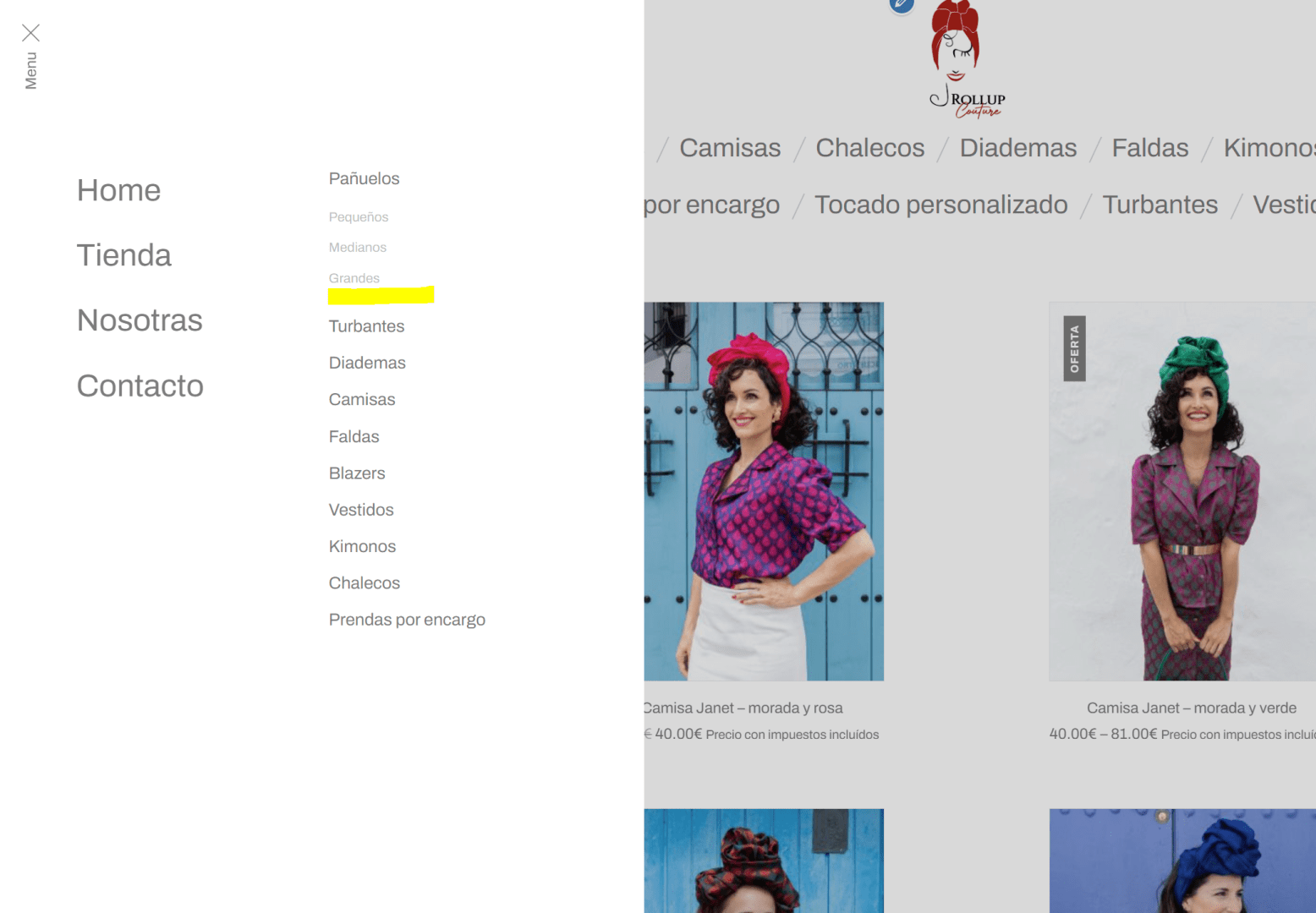Filter by Tocado personalizado category
This screenshot has height=913, width=1316.
click(x=940, y=205)
